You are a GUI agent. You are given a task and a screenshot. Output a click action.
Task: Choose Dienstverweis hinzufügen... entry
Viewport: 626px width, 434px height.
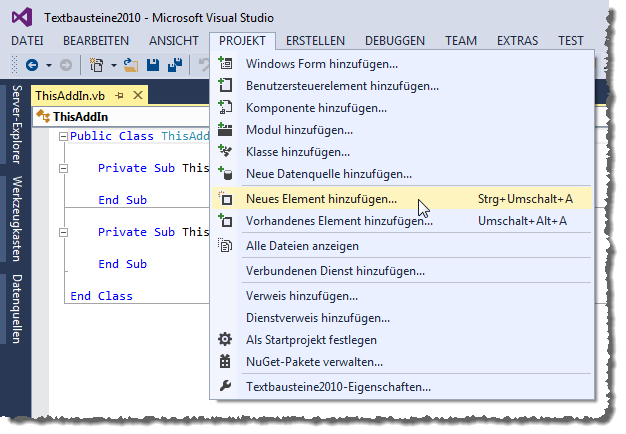pos(402,318)
